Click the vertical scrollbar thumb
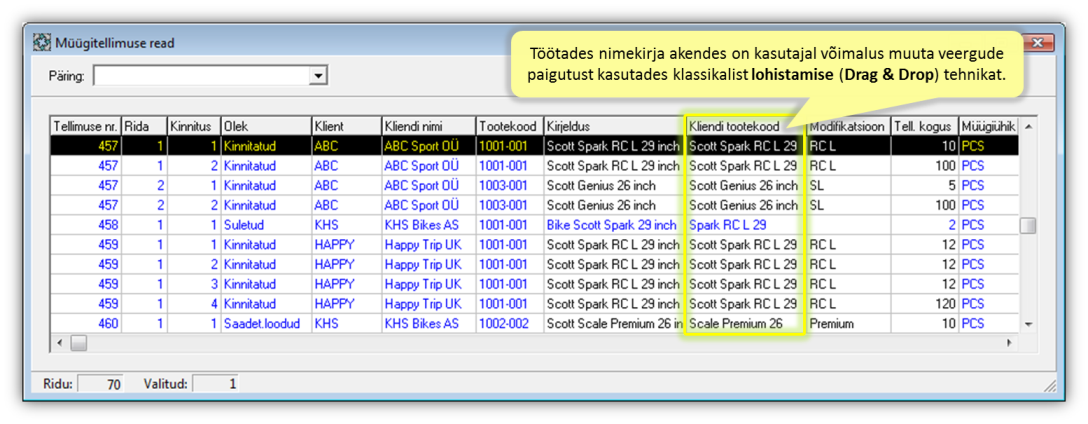This screenshot has width=1088, height=424. click(x=1028, y=226)
